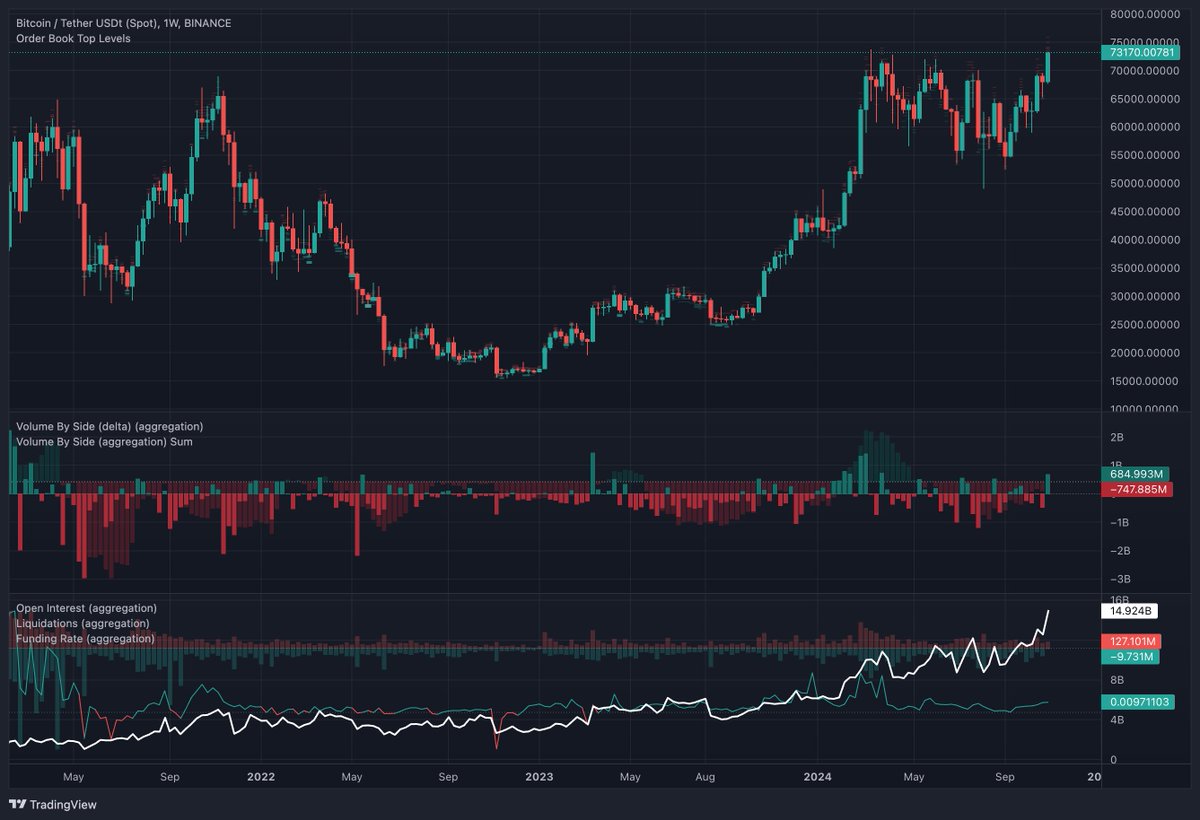Click the Volume By Side (delta) indicator label
1200x820 pixels.
click(110, 426)
